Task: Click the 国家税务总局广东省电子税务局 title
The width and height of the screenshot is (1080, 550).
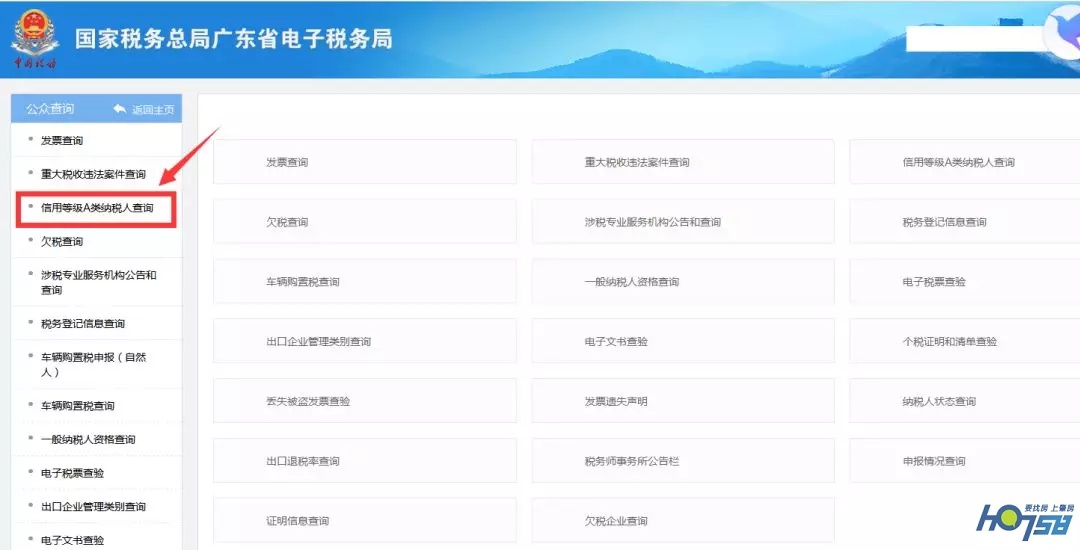Action: [233, 39]
